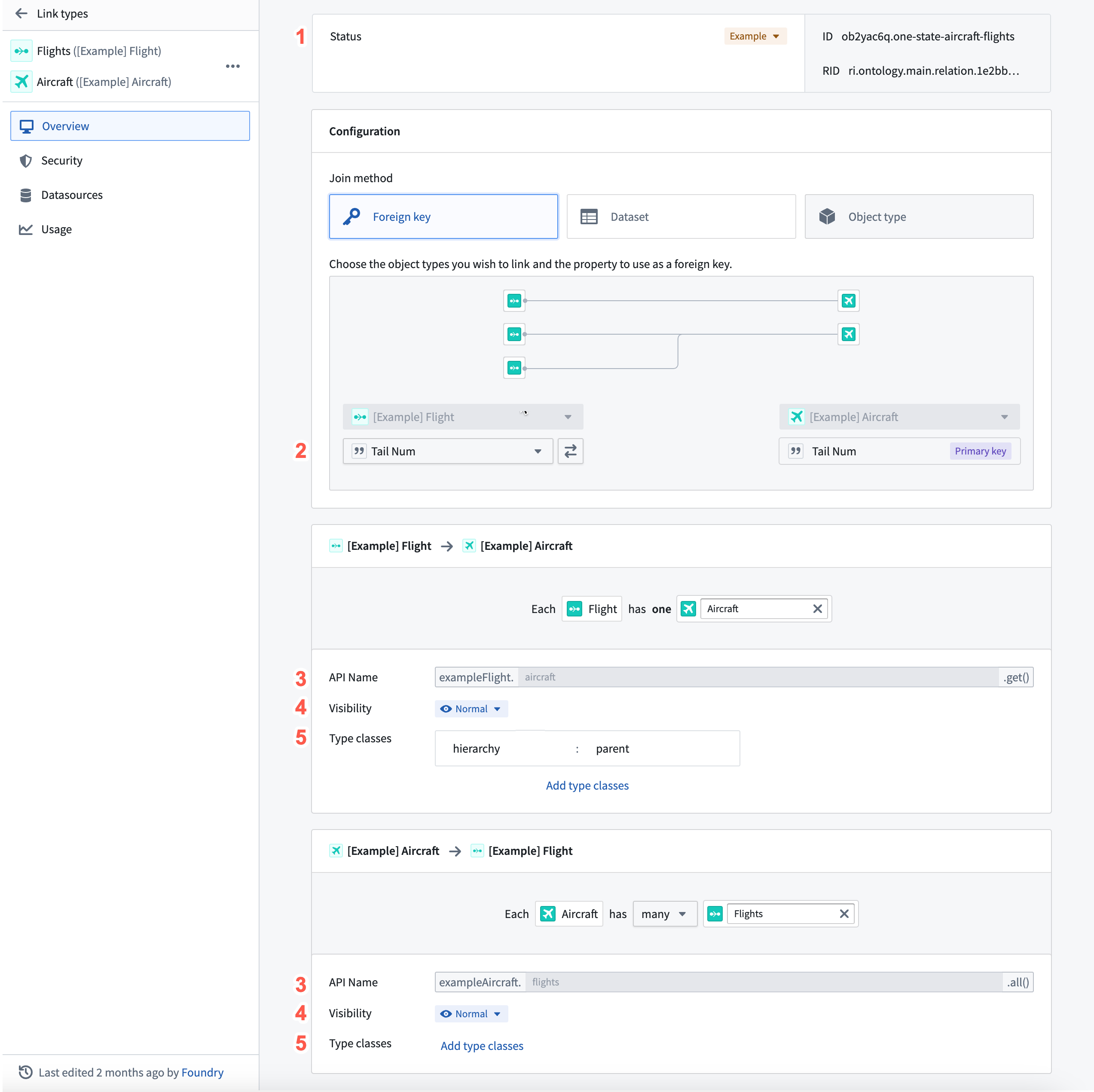Viewport: 1094px width, 1092px height.
Task: Select Object type join method
Action: [919, 216]
